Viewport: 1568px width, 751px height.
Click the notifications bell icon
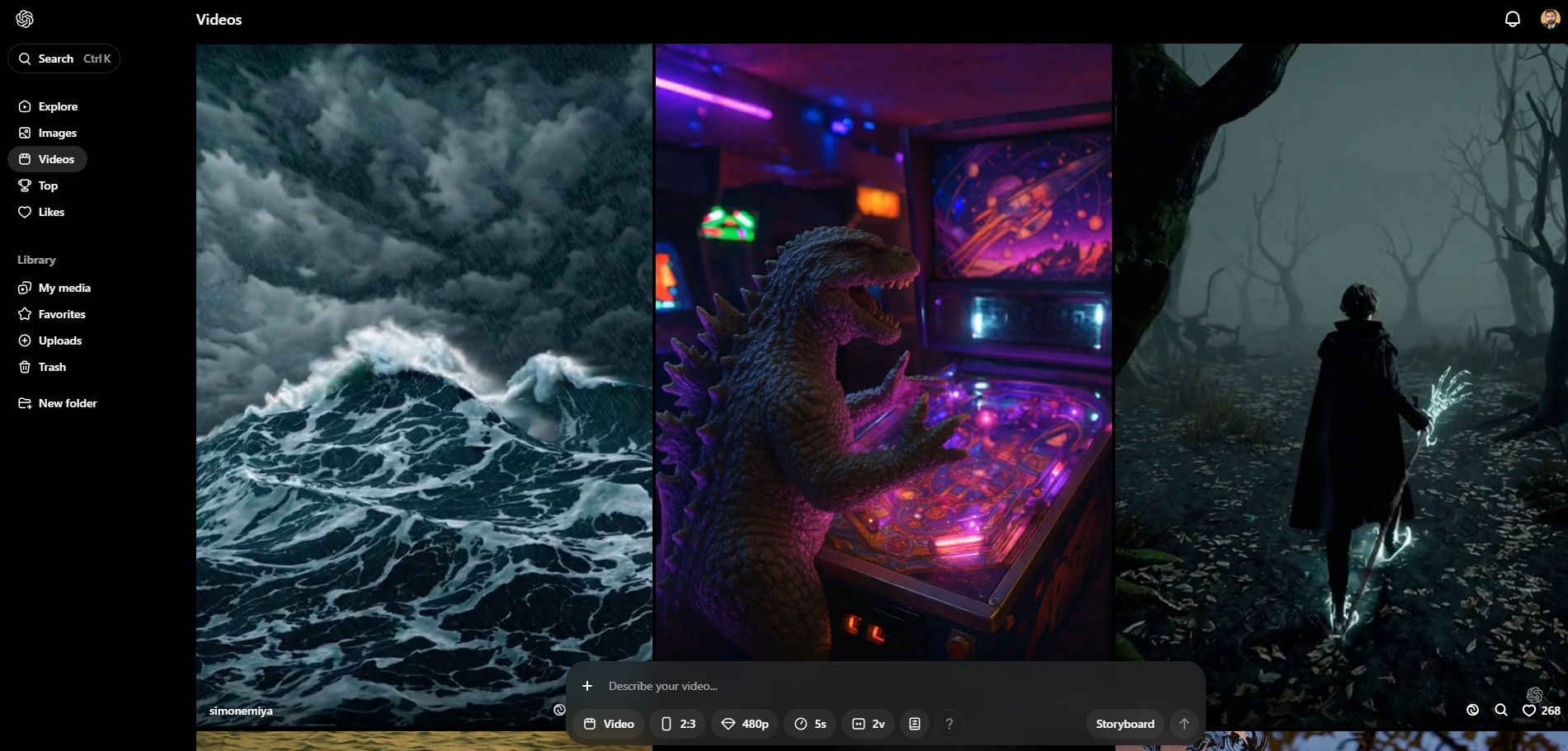click(x=1513, y=19)
